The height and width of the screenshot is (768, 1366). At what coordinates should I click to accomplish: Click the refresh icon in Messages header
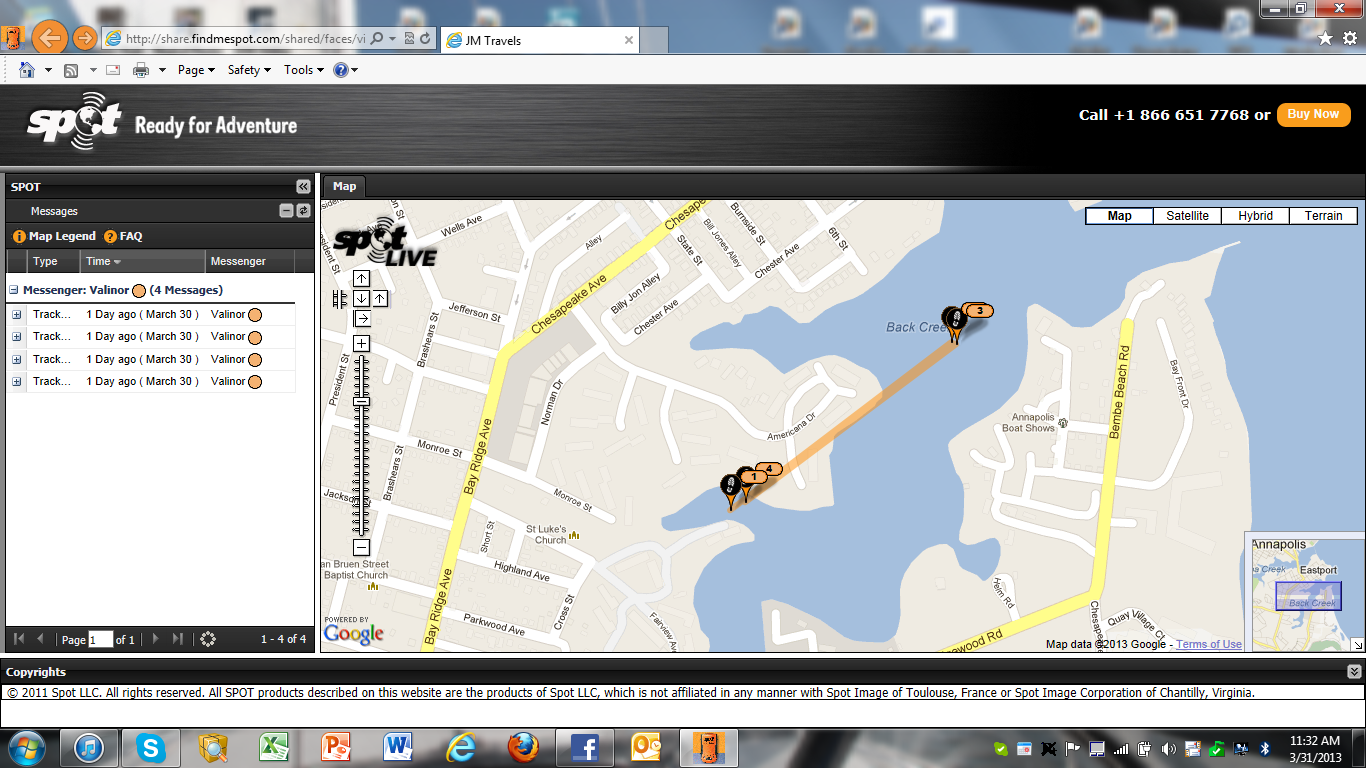tap(303, 211)
